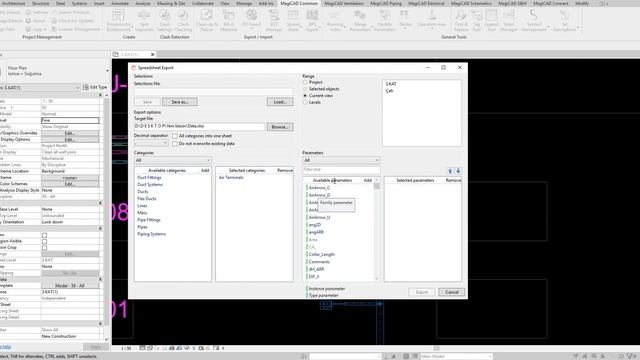
Task: Move selected parameter down with arrow
Action: [458, 171]
